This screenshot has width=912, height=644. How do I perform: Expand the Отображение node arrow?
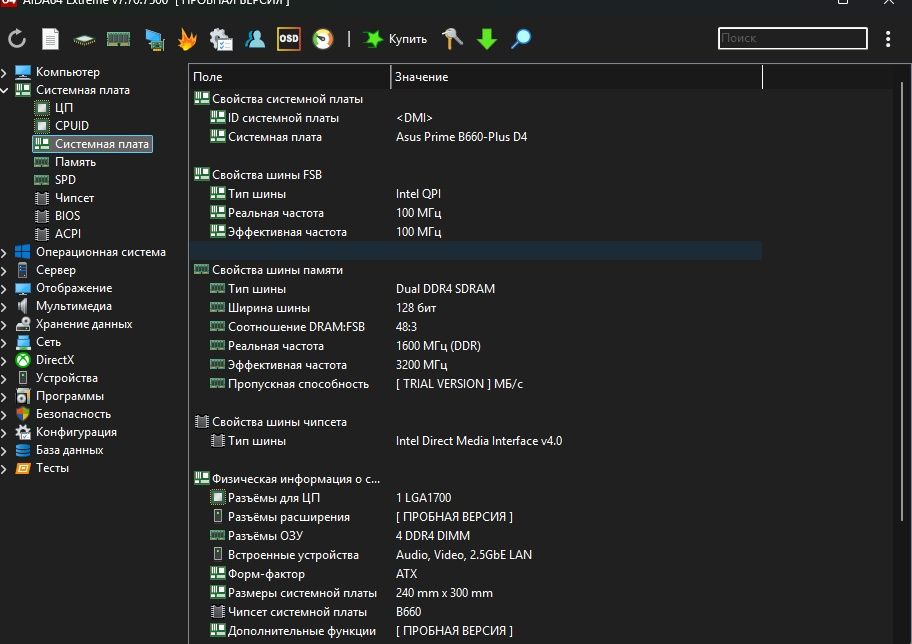4,289
